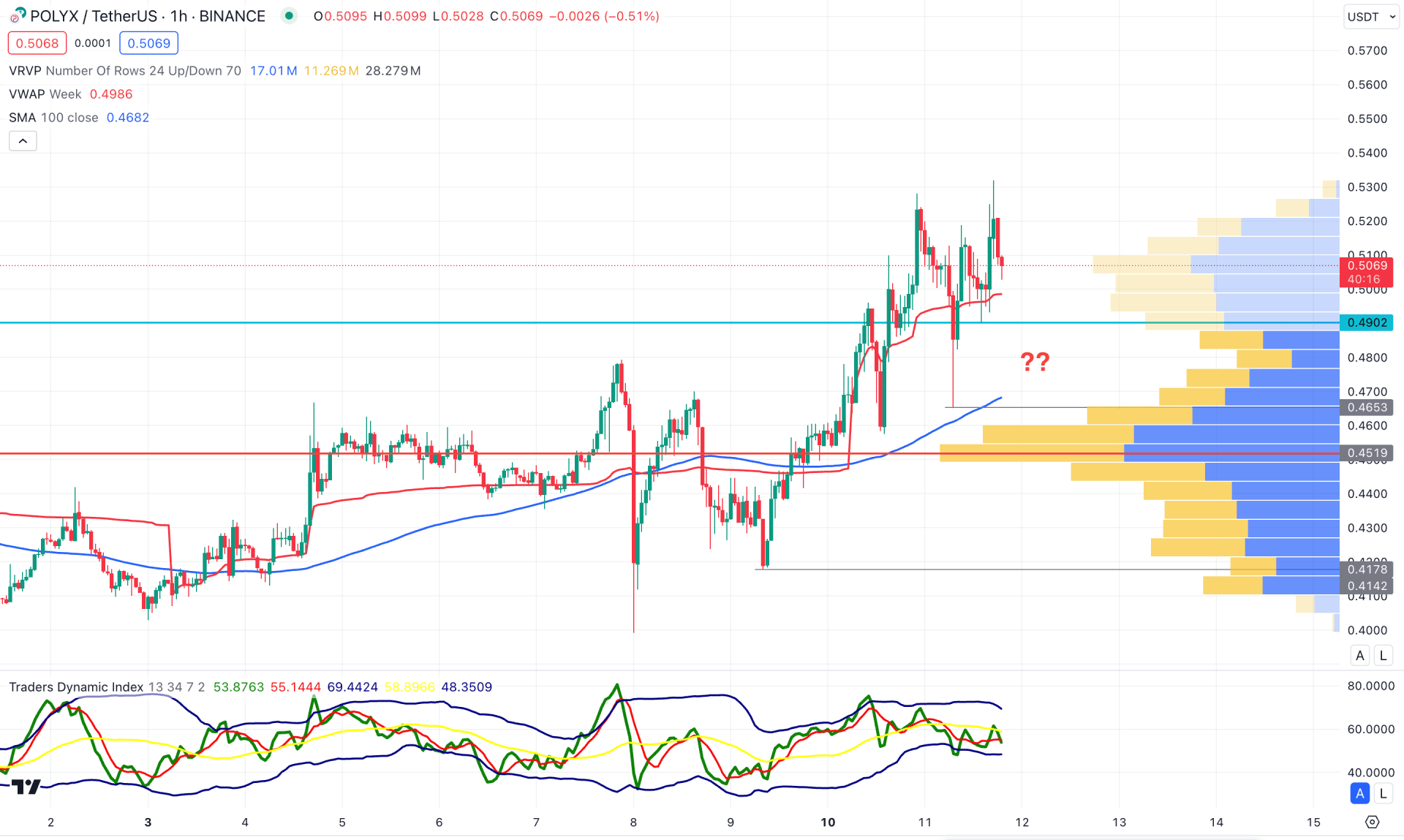Click the POLYX symbol logo icon
This screenshot has width=1404, height=840.
(18, 15)
